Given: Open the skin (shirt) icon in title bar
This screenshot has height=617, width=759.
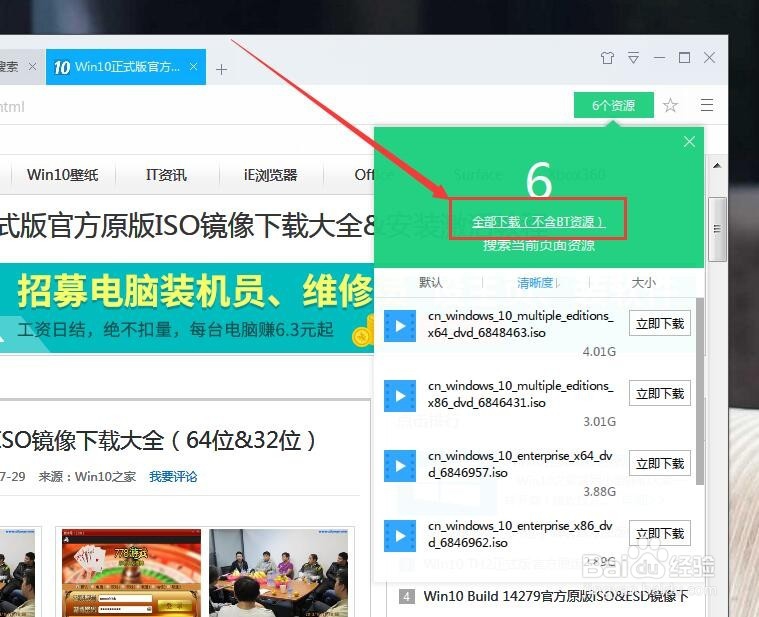Looking at the screenshot, I should pos(607,58).
